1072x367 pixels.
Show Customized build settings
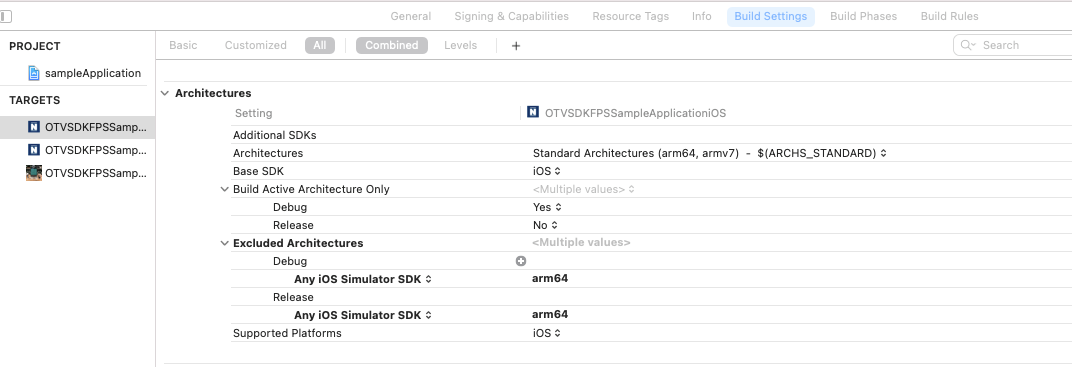click(x=256, y=45)
